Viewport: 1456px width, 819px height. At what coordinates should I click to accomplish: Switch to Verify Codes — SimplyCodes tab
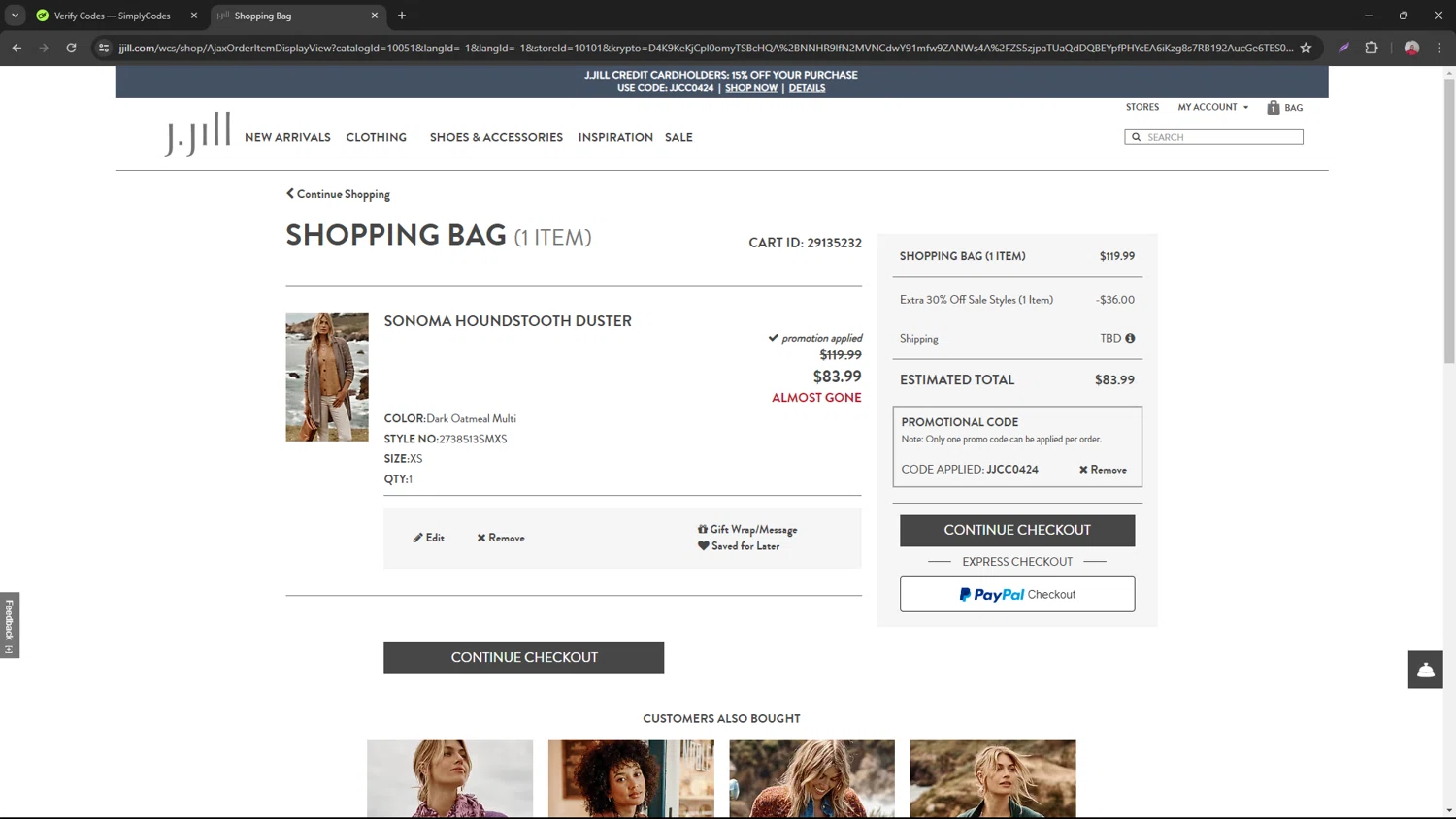(112, 16)
